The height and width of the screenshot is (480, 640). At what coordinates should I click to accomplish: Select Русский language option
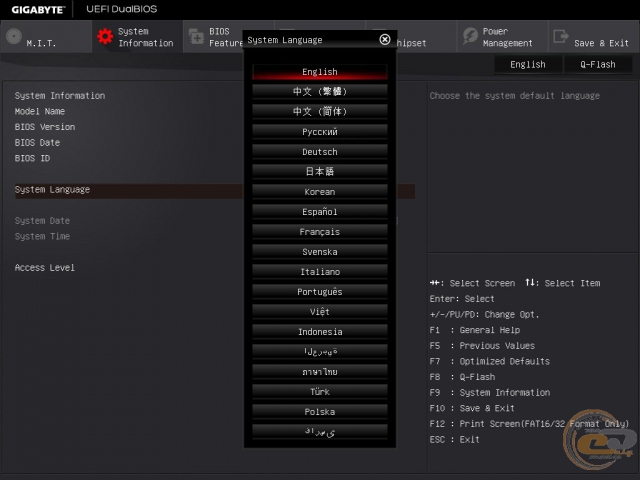coord(320,132)
